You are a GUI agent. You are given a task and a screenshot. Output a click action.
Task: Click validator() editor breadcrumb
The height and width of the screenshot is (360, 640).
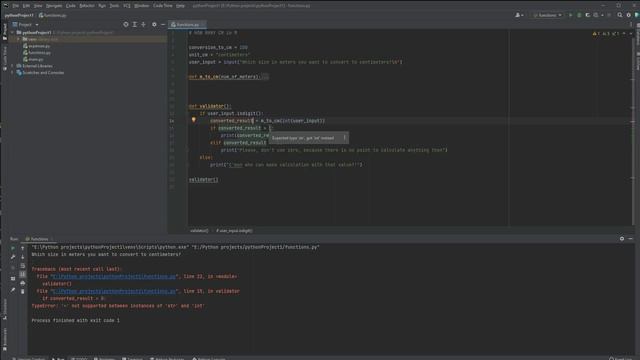[199, 231]
